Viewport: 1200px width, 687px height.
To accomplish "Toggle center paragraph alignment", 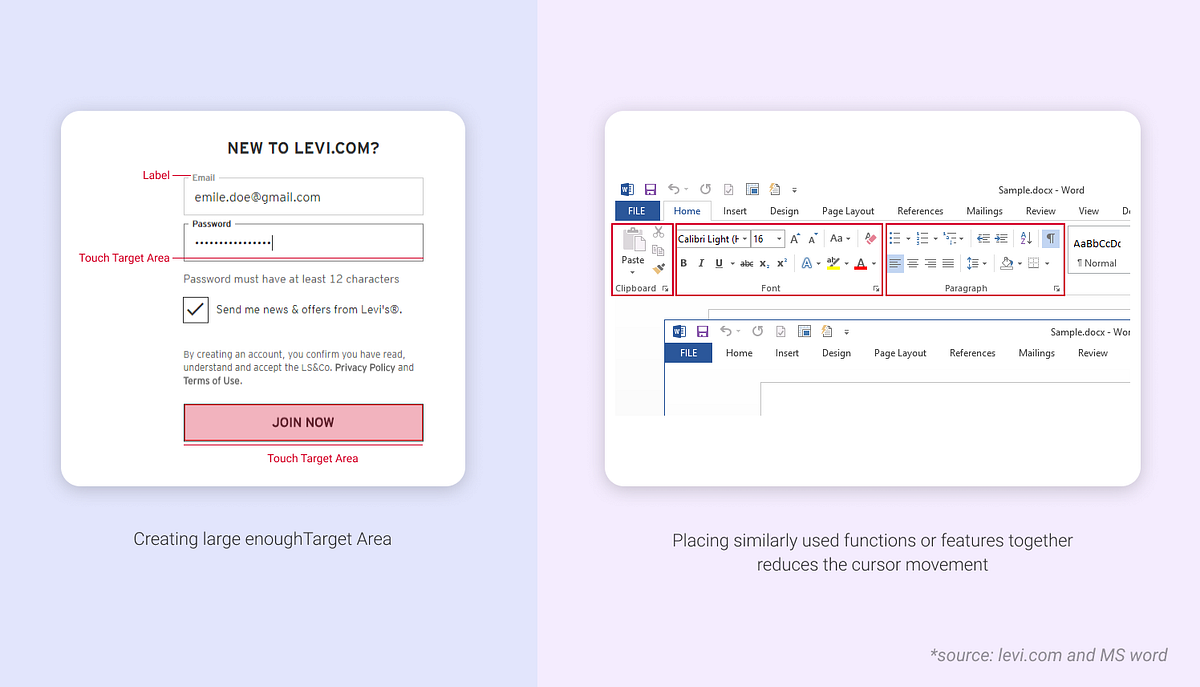I will [914, 263].
